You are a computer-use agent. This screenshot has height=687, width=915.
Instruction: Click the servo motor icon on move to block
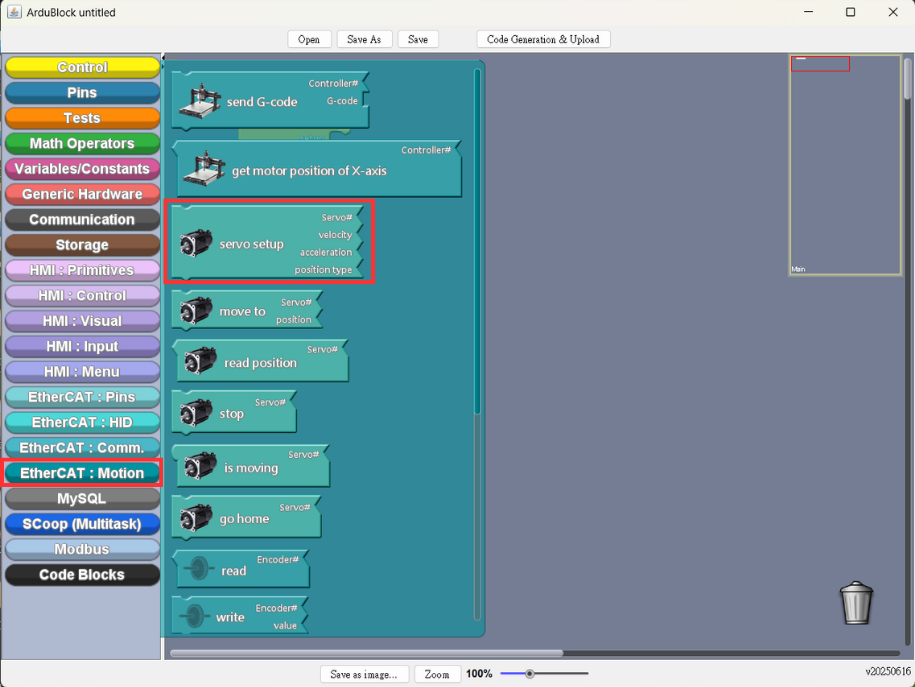coord(196,311)
